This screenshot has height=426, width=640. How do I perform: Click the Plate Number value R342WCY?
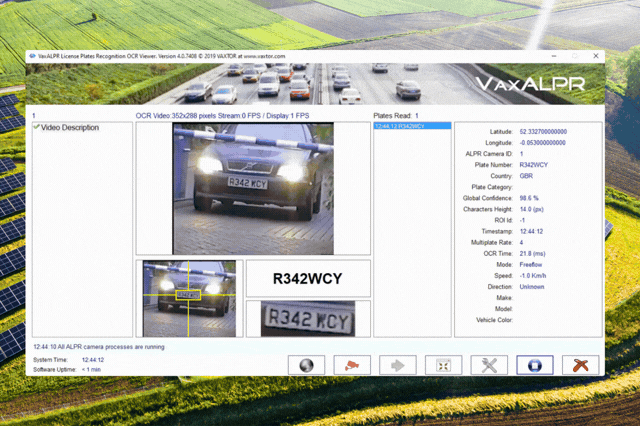pos(533,165)
